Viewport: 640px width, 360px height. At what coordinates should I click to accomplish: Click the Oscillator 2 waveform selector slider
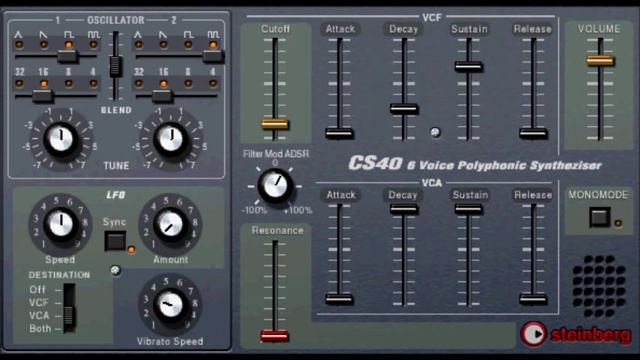[x=213, y=56]
